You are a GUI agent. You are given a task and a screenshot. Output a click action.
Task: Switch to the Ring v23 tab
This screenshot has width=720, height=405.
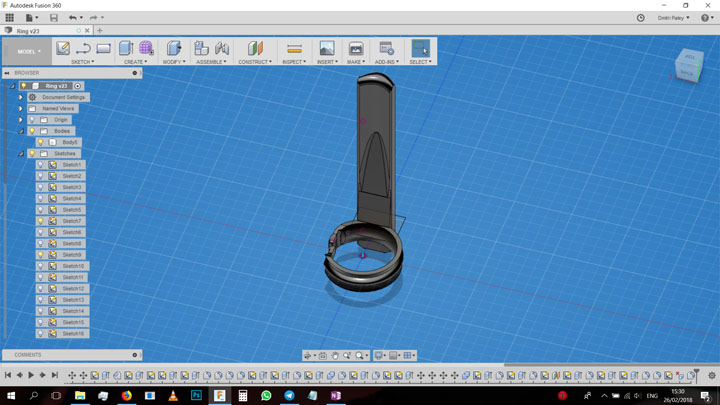pos(28,31)
